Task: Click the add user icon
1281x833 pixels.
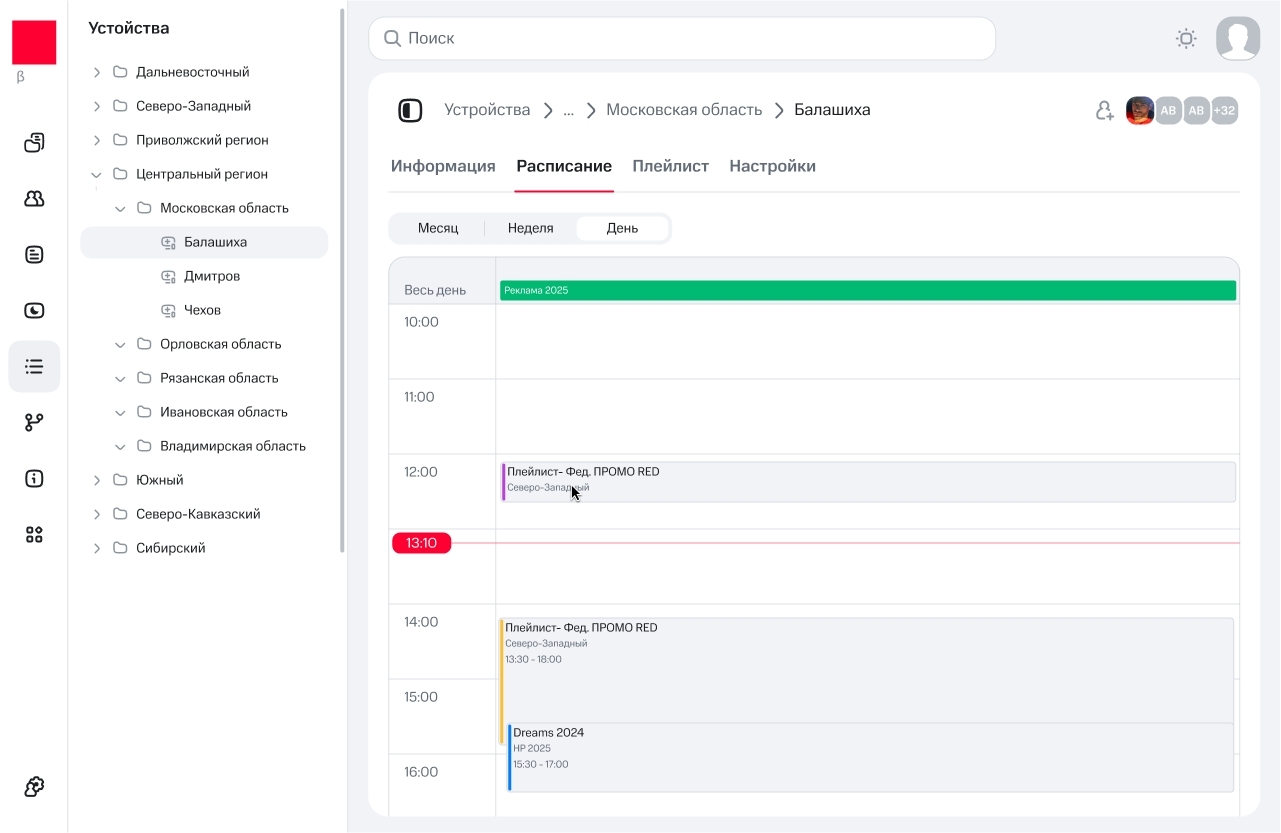Action: (x=1104, y=111)
